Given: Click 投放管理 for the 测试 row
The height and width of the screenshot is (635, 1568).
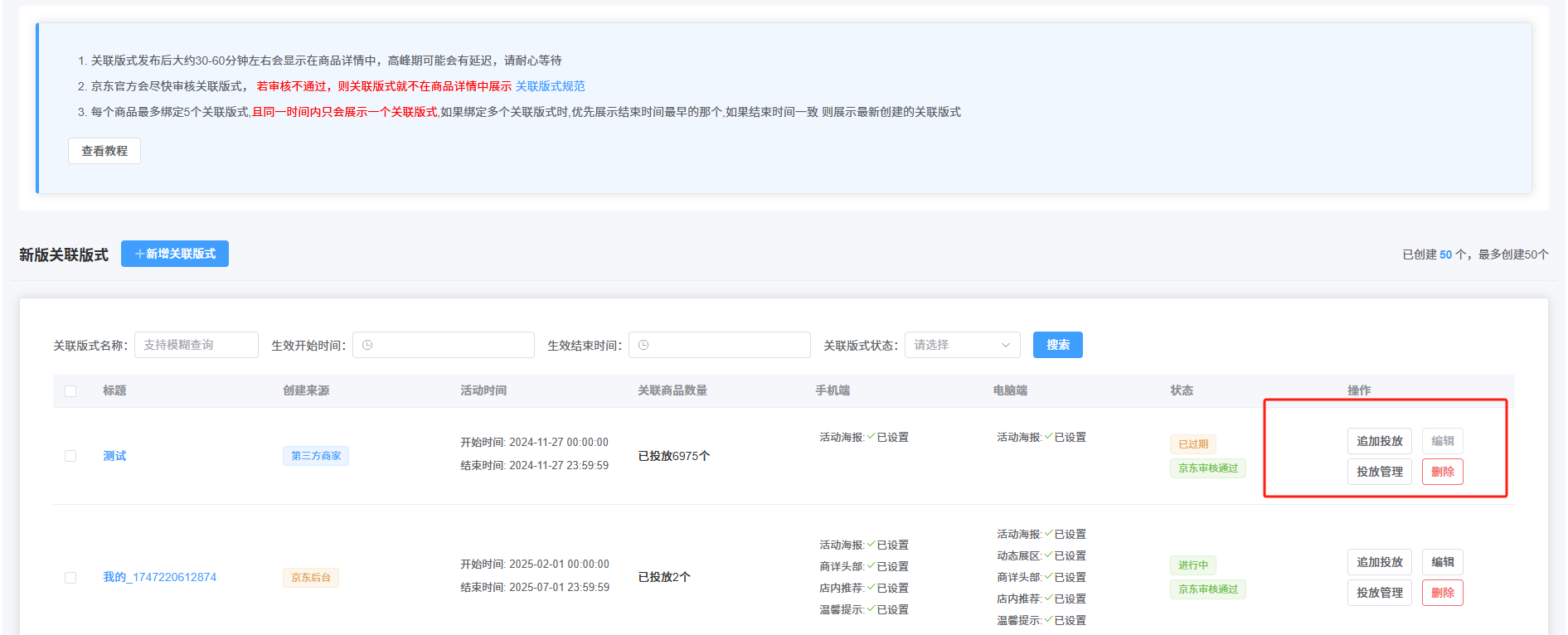Looking at the screenshot, I should 1379,472.
